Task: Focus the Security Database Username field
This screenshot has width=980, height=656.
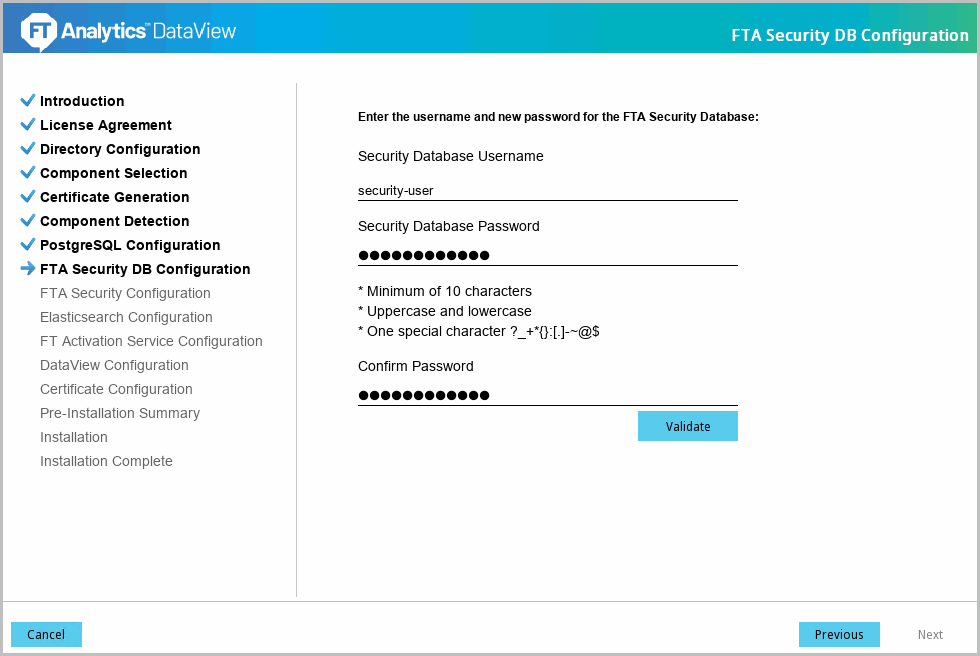Action: 547,190
